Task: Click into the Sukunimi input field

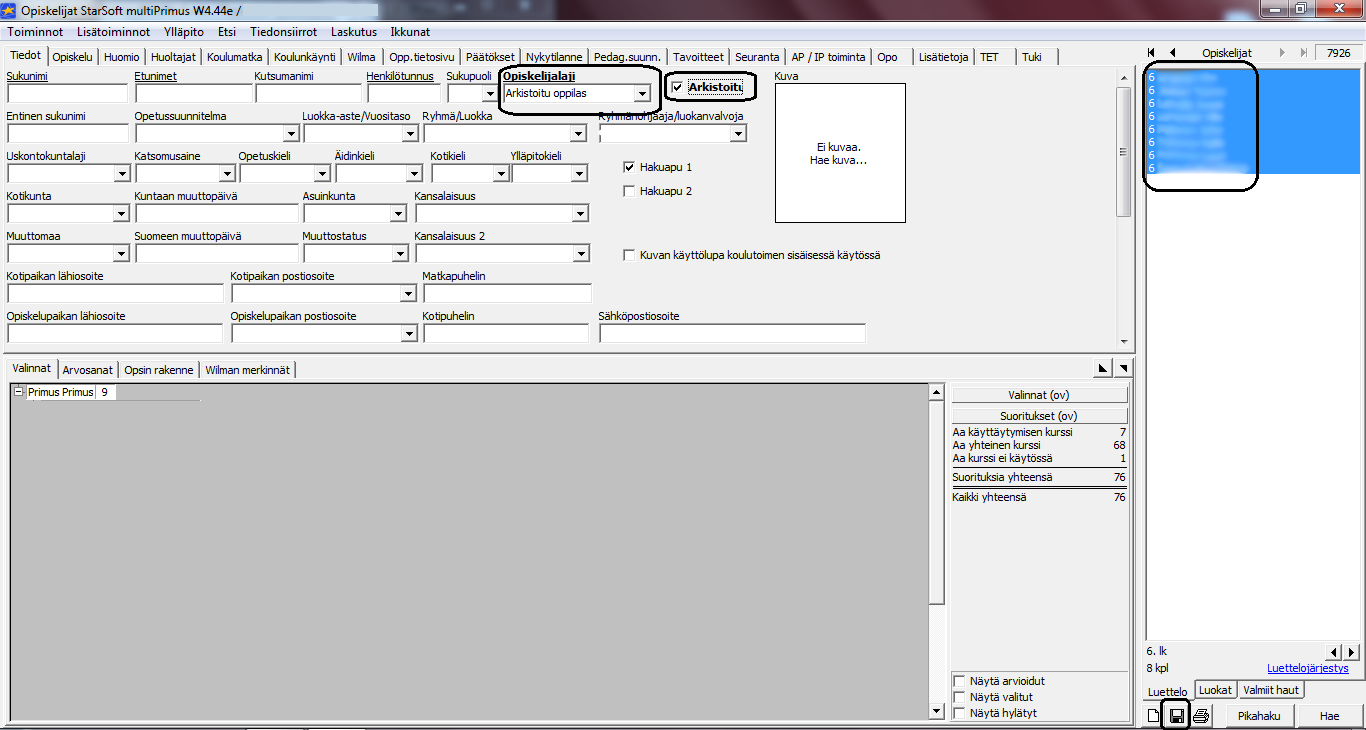Action: (67, 94)
